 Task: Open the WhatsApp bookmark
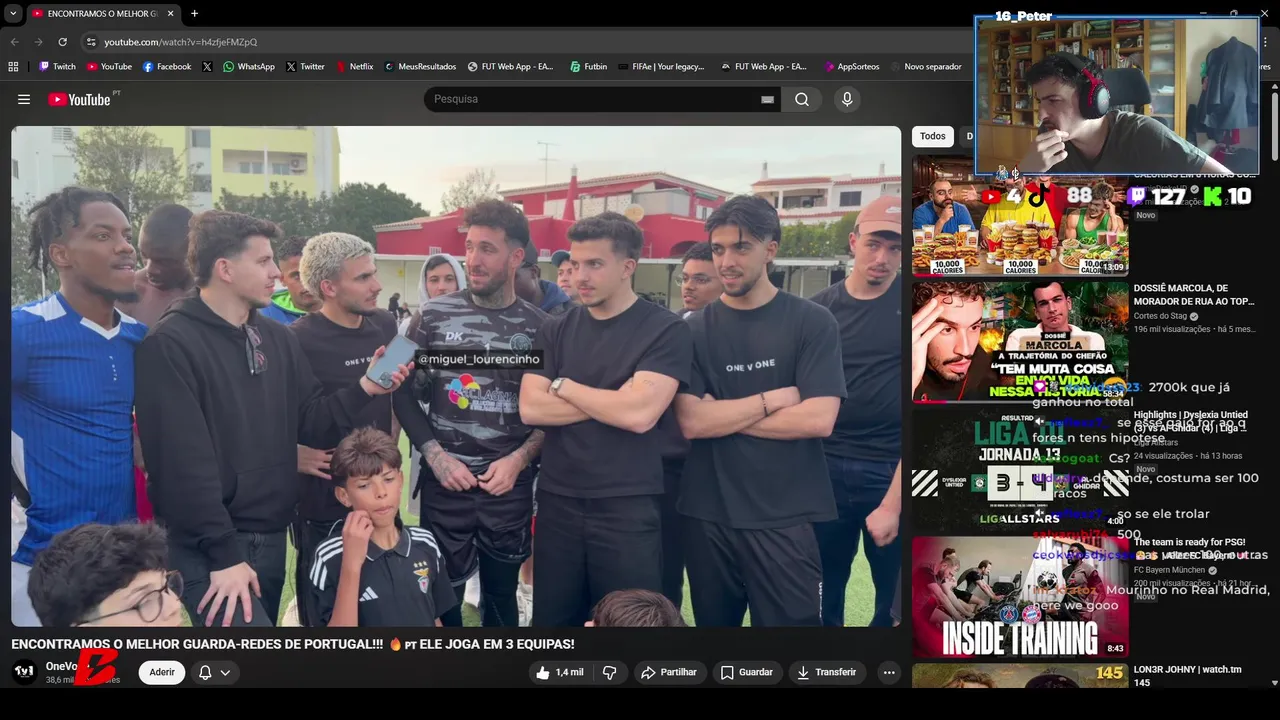coord(248,67)
